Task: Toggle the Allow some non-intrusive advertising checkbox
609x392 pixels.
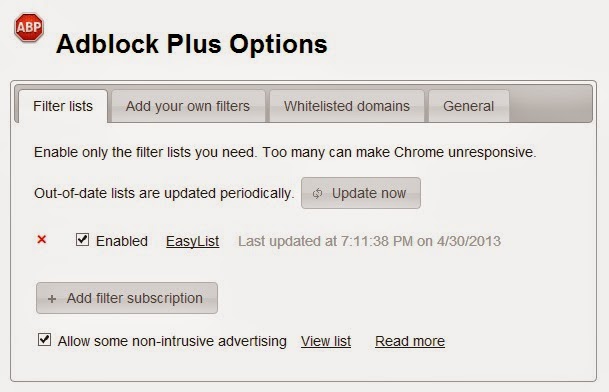Action: pyautogui.click(x=44, y=340)
